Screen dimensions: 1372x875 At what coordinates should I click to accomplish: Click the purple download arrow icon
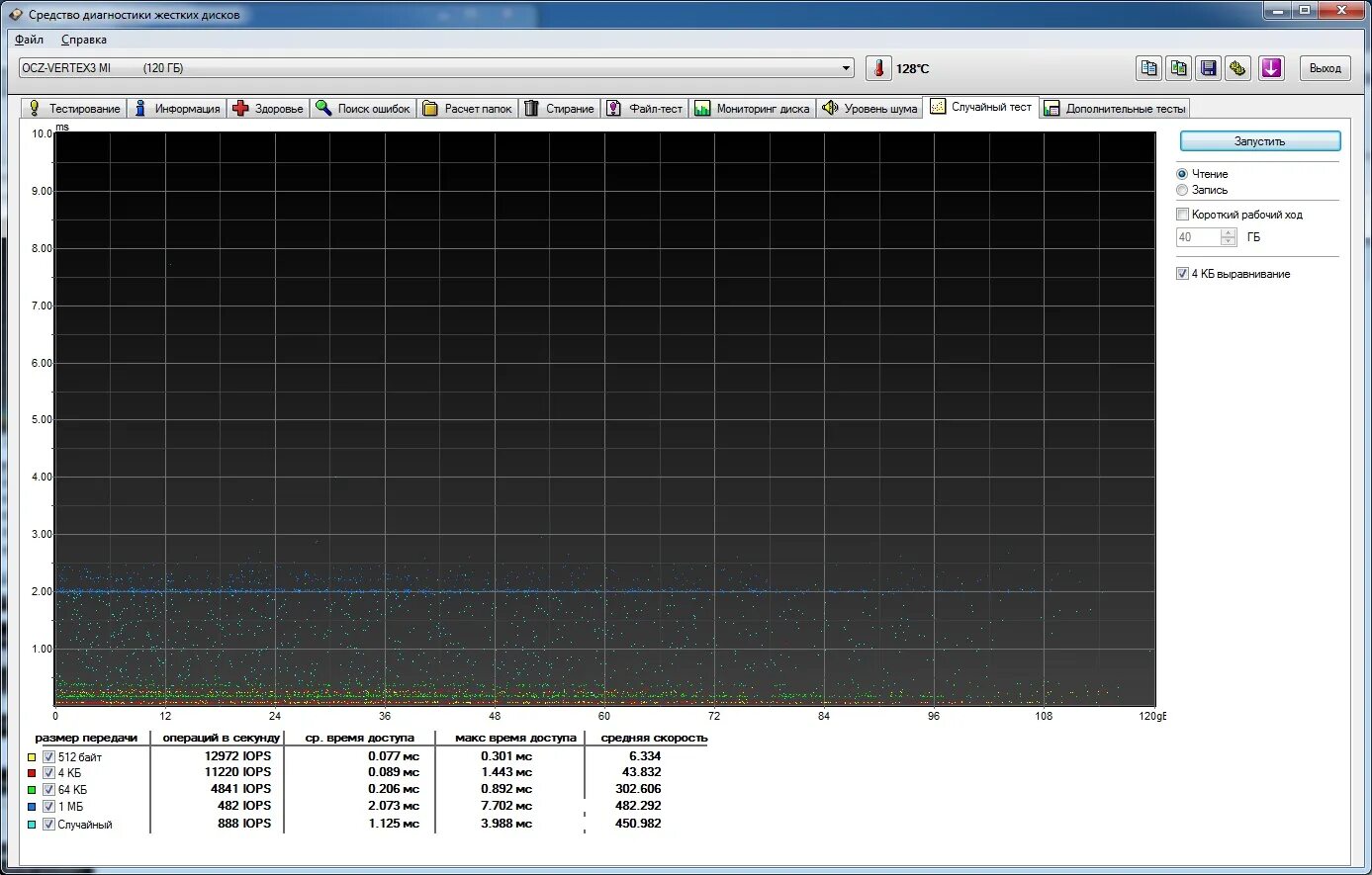click(1271, 68)
